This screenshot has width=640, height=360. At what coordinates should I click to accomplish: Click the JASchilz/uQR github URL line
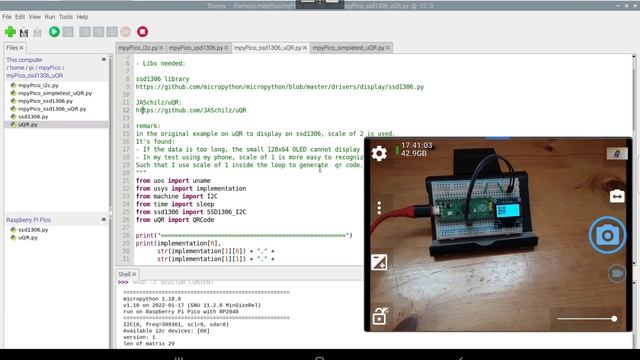click(x=191, y=110)
